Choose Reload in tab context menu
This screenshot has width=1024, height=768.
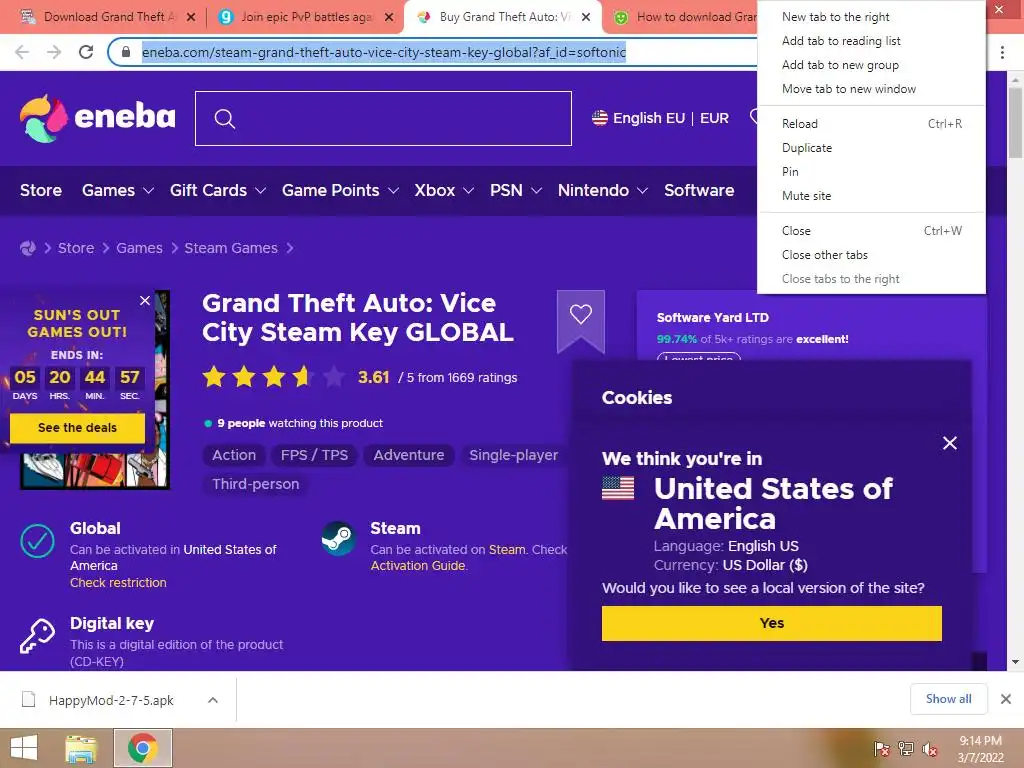tap(871, 123)
